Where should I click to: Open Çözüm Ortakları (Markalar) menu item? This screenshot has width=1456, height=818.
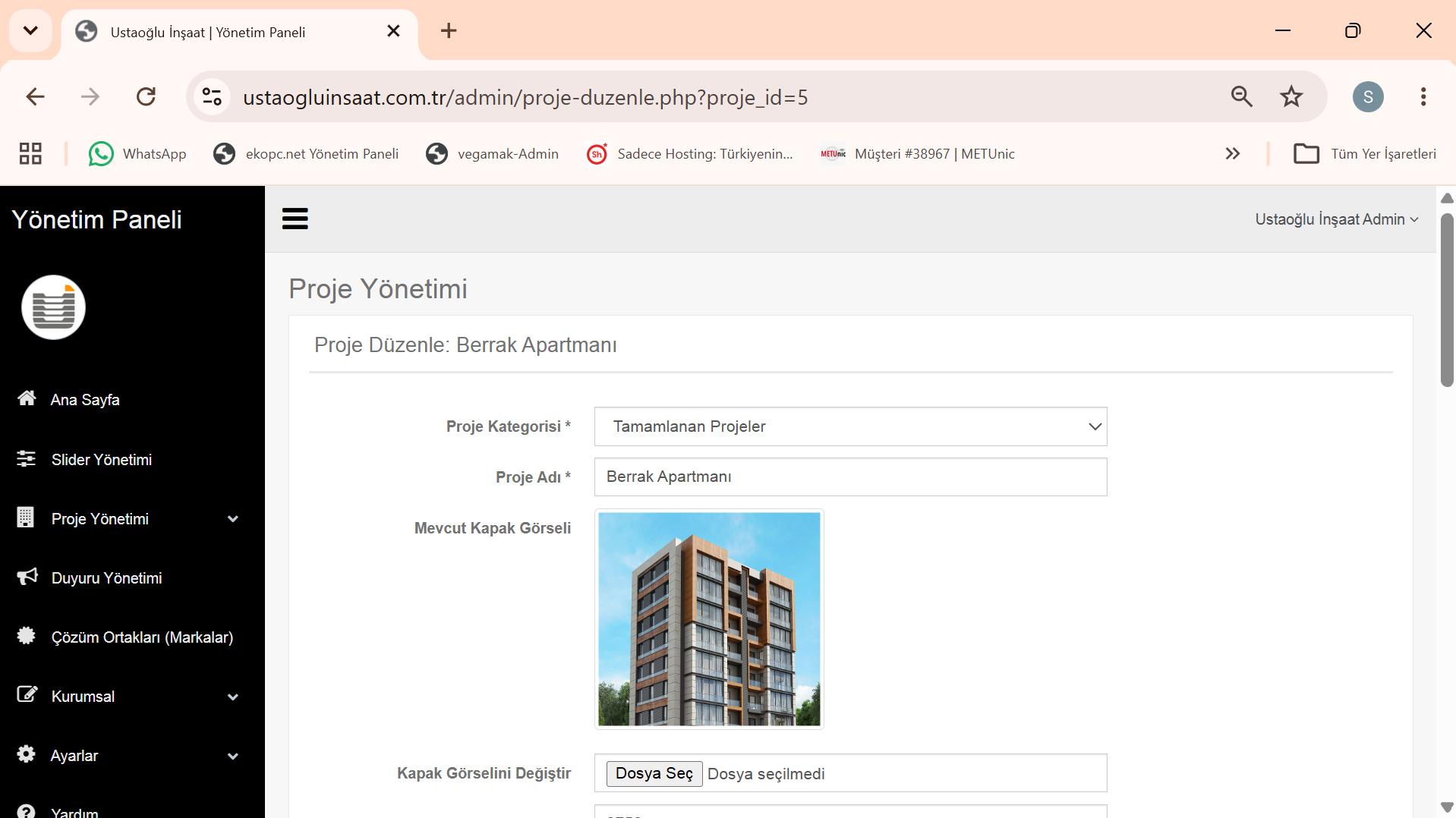coord(142,637)
